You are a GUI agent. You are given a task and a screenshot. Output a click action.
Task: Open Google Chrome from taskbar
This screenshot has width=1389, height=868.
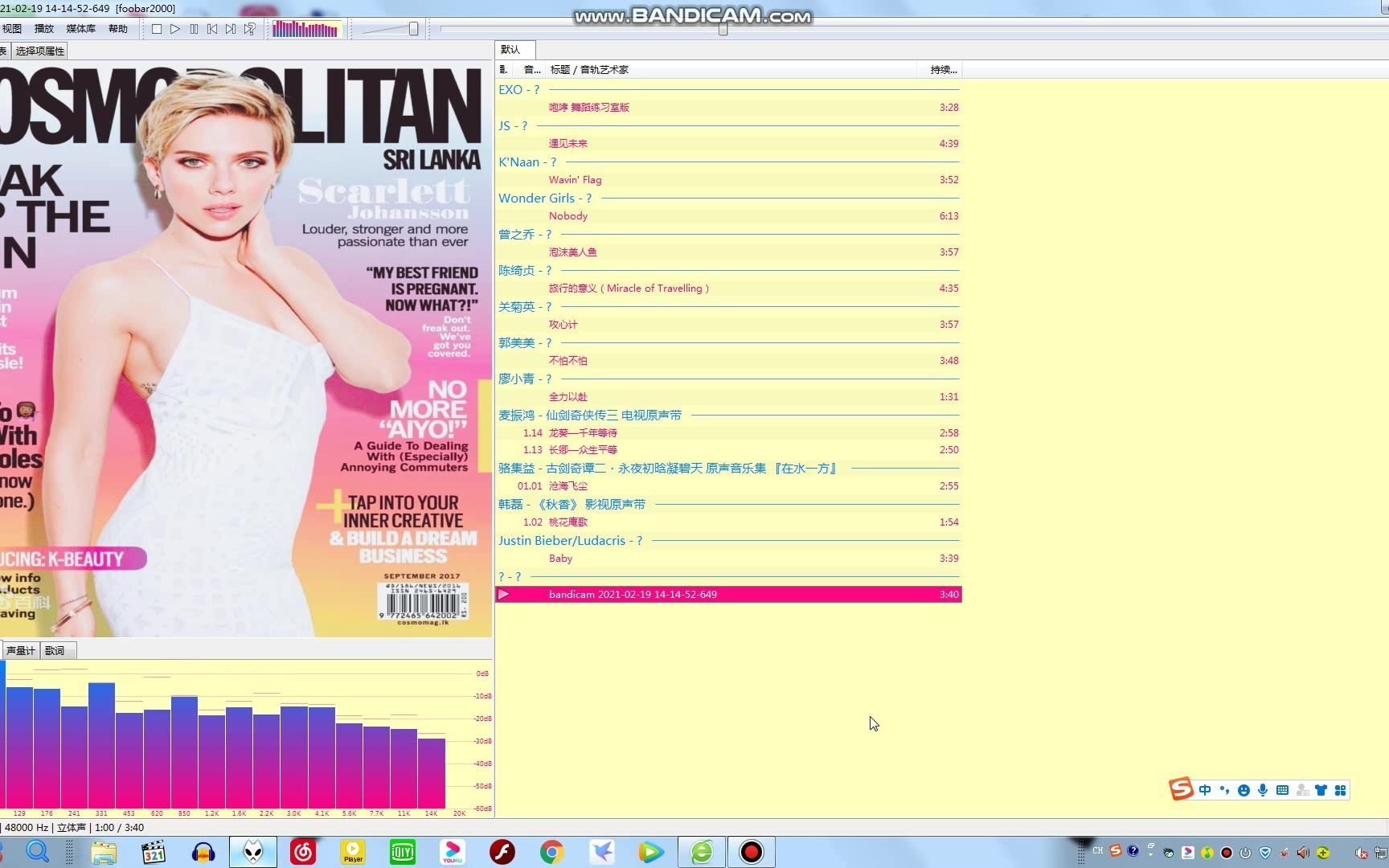click(x=551, y=852)
